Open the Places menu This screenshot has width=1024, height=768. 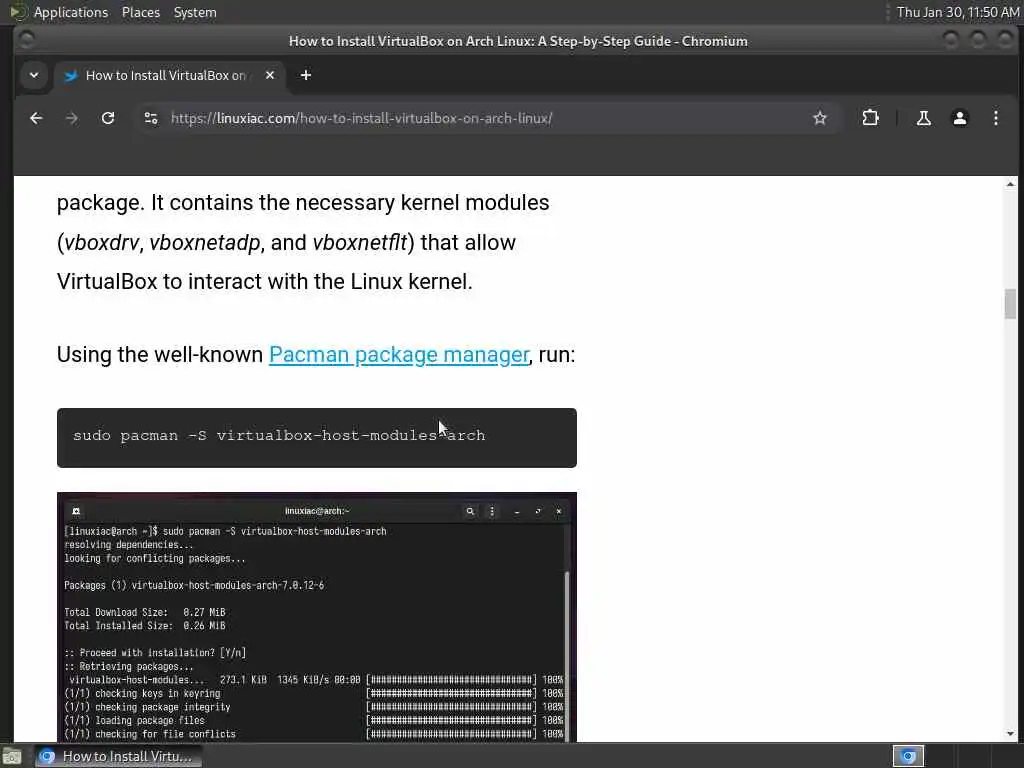[140, 12]
